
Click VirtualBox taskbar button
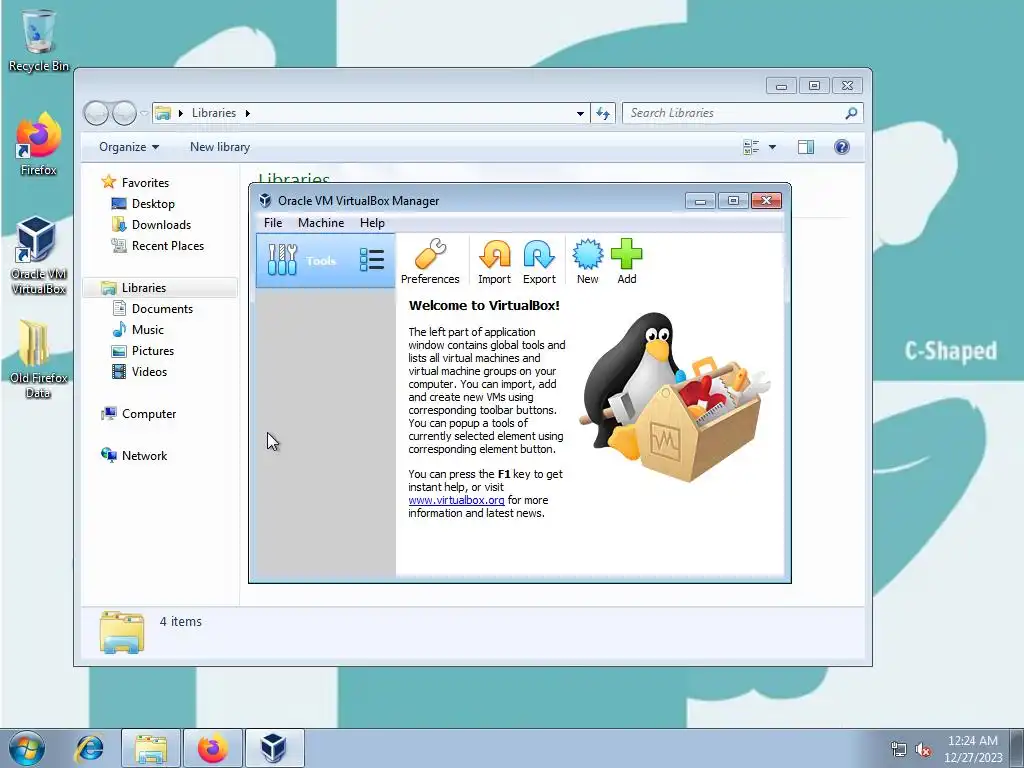274,748
